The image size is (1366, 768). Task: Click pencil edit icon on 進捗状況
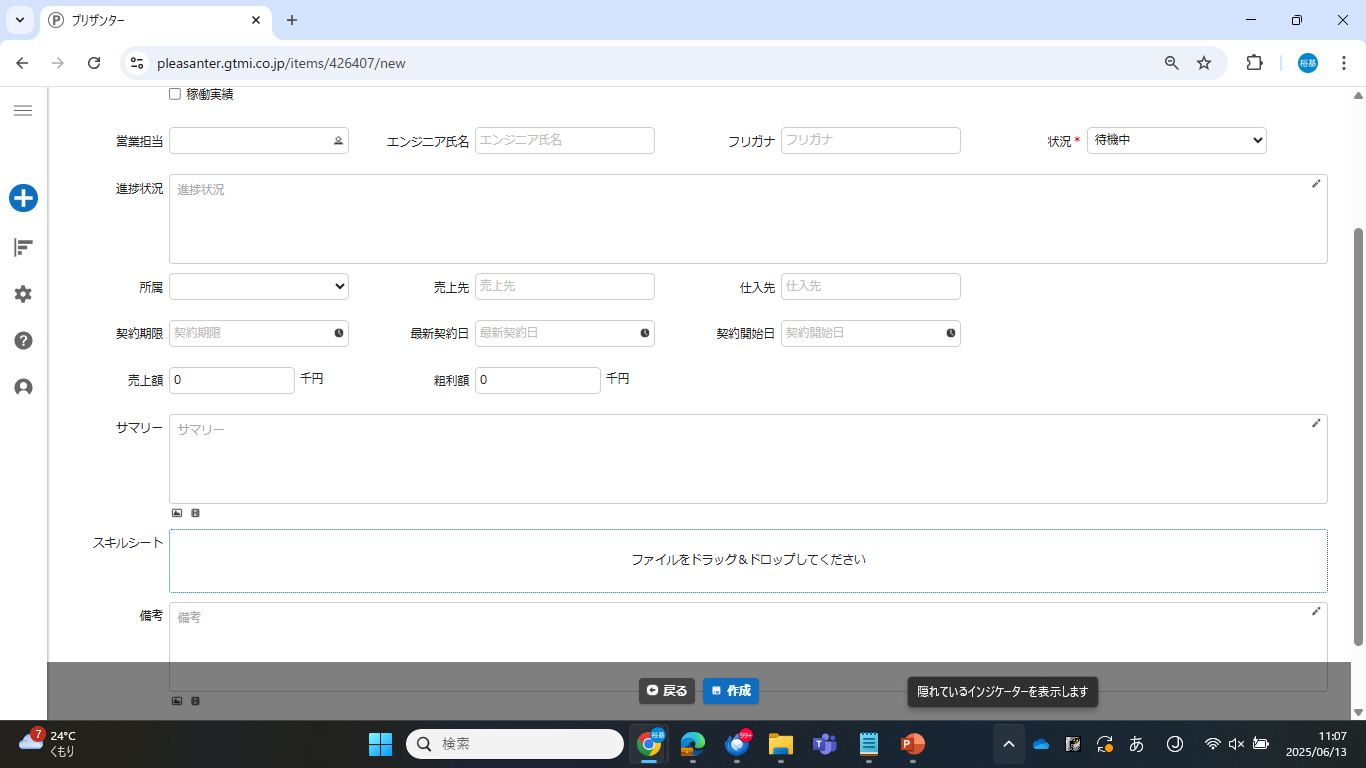coord(1316,184)
